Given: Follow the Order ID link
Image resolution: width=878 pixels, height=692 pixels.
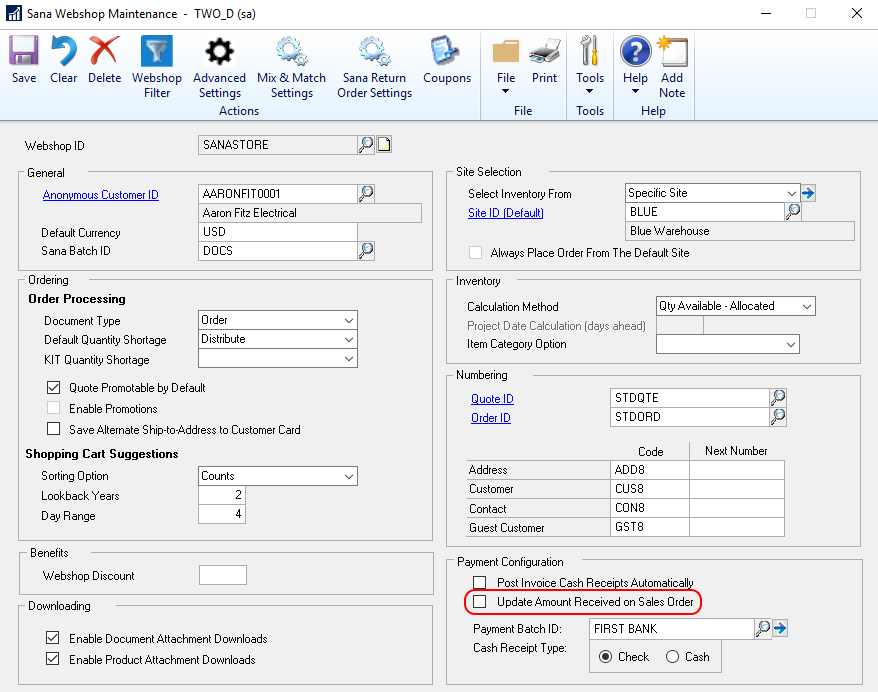Looking at the screenshot, I should [x=491, y=418].
